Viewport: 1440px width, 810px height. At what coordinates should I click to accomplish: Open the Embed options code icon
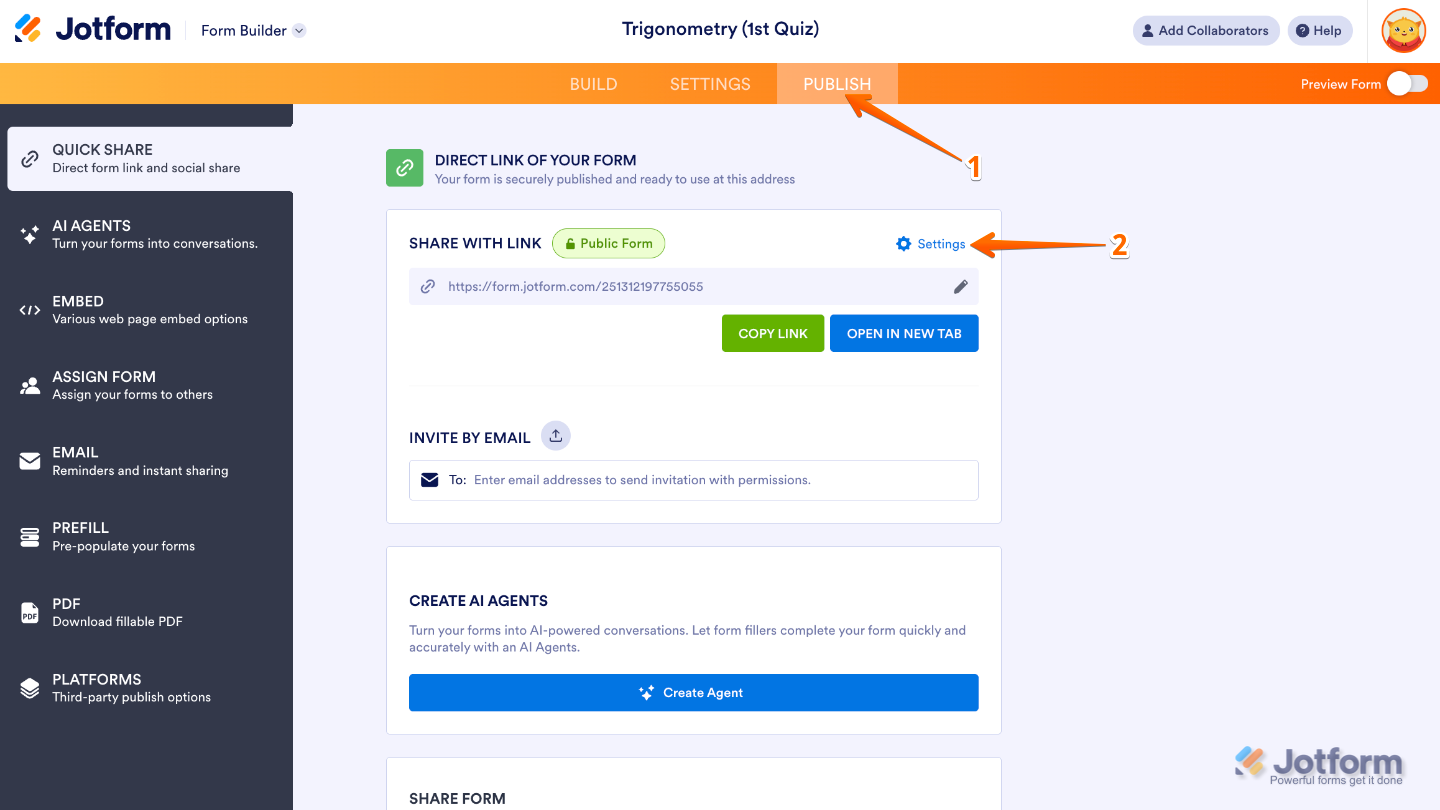[x=28, y=309]
